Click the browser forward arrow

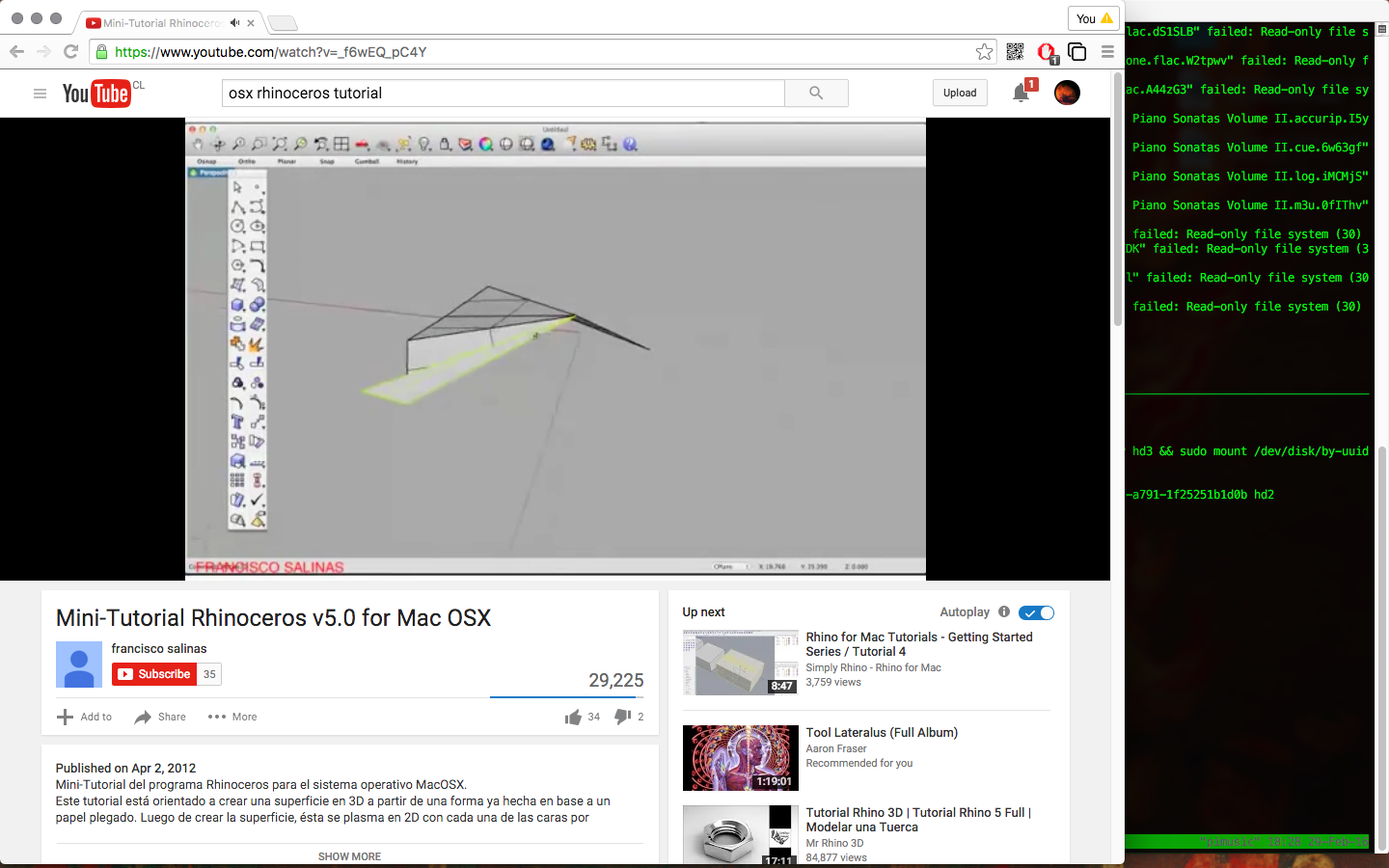[x=43, y=52]
